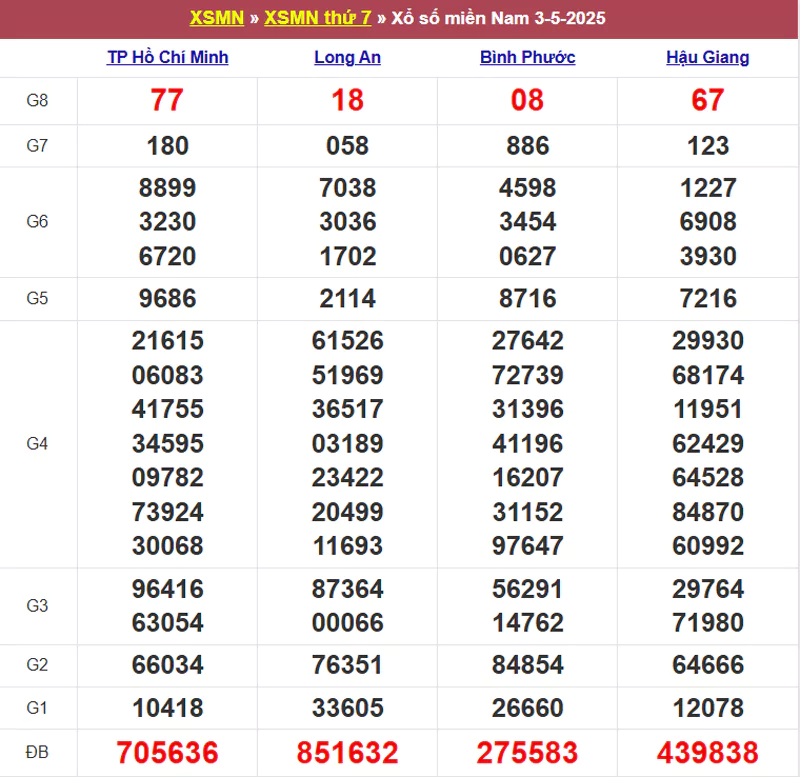Viewport: 800px width, 777px height.
Task: Click G6 number 6908
Action: pos(708,222)
